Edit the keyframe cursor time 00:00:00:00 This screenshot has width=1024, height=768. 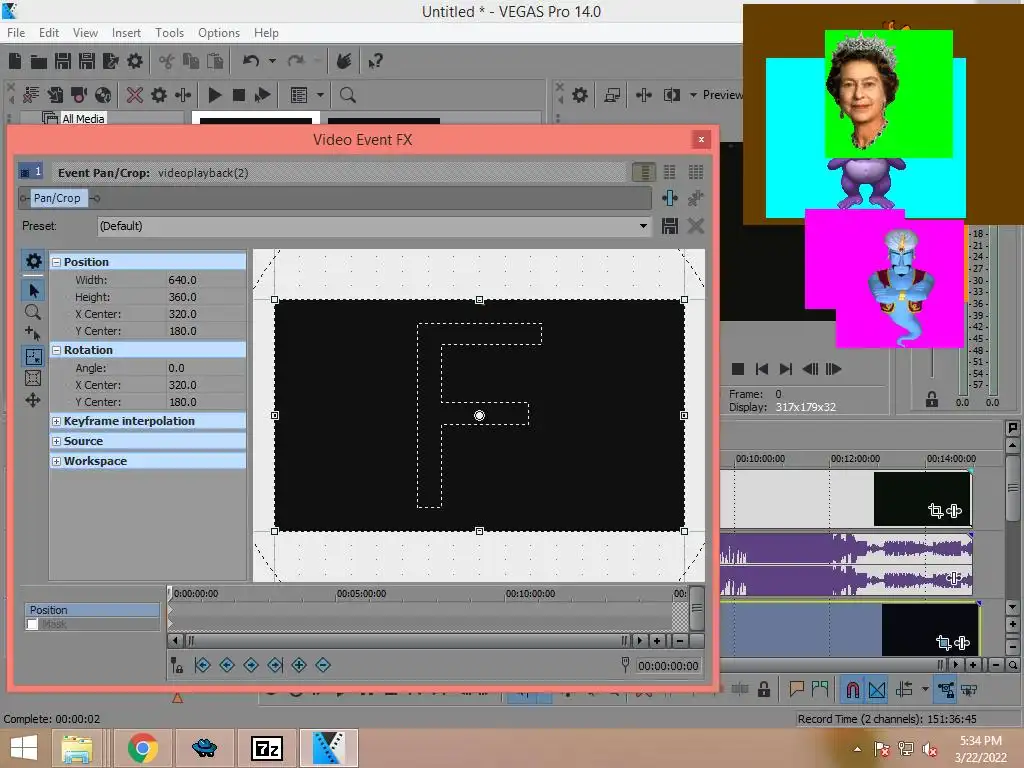(x=668, y=665)
